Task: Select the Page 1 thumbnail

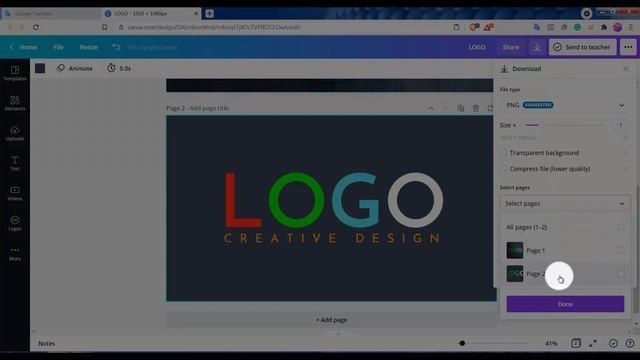Action: click(515, 250)
